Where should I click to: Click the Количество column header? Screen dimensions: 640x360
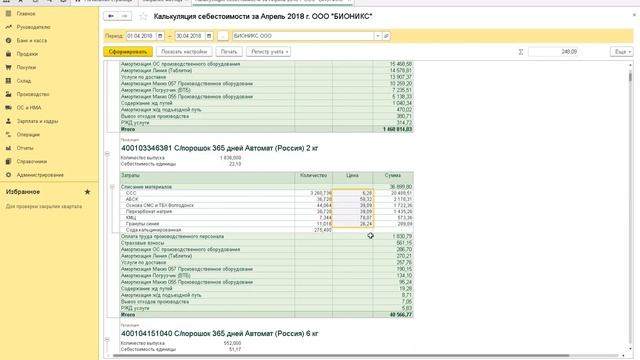(x=313, y=177)
